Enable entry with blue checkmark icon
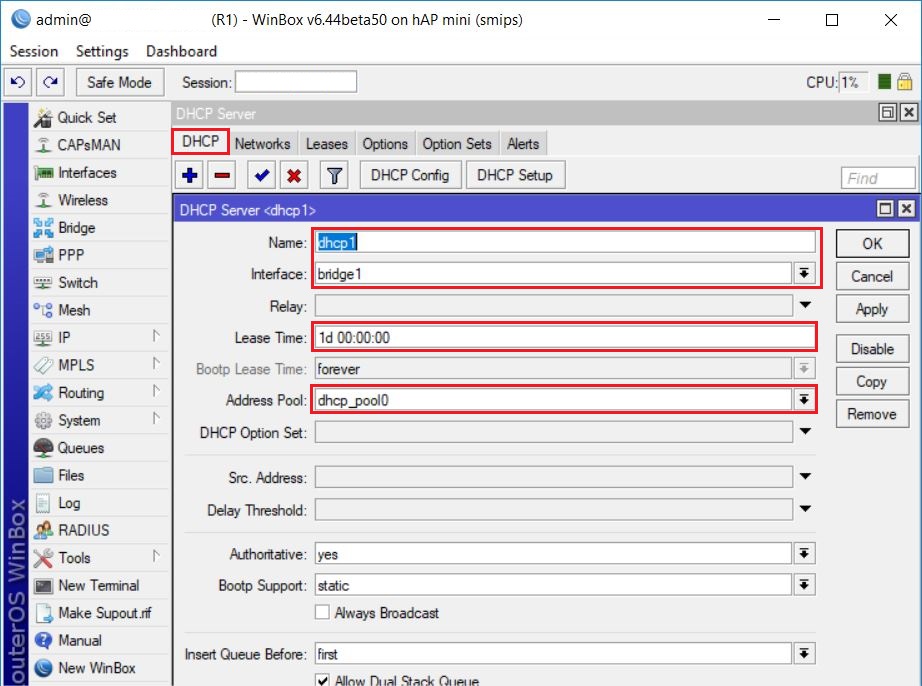Image resolution: width=922 pixels, height=686 pixels. coord(262,175)
